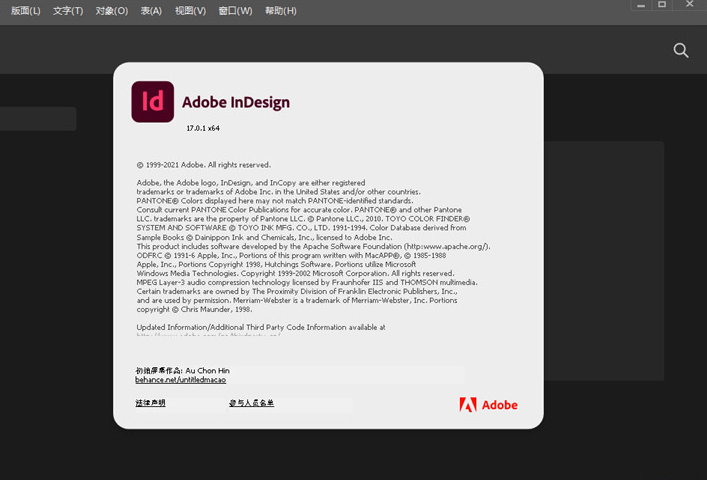Image resolution: width=707 pixels, height=480 pixels.
Task: Open the 法律声明 legal notices link
Action: [150, 402]
